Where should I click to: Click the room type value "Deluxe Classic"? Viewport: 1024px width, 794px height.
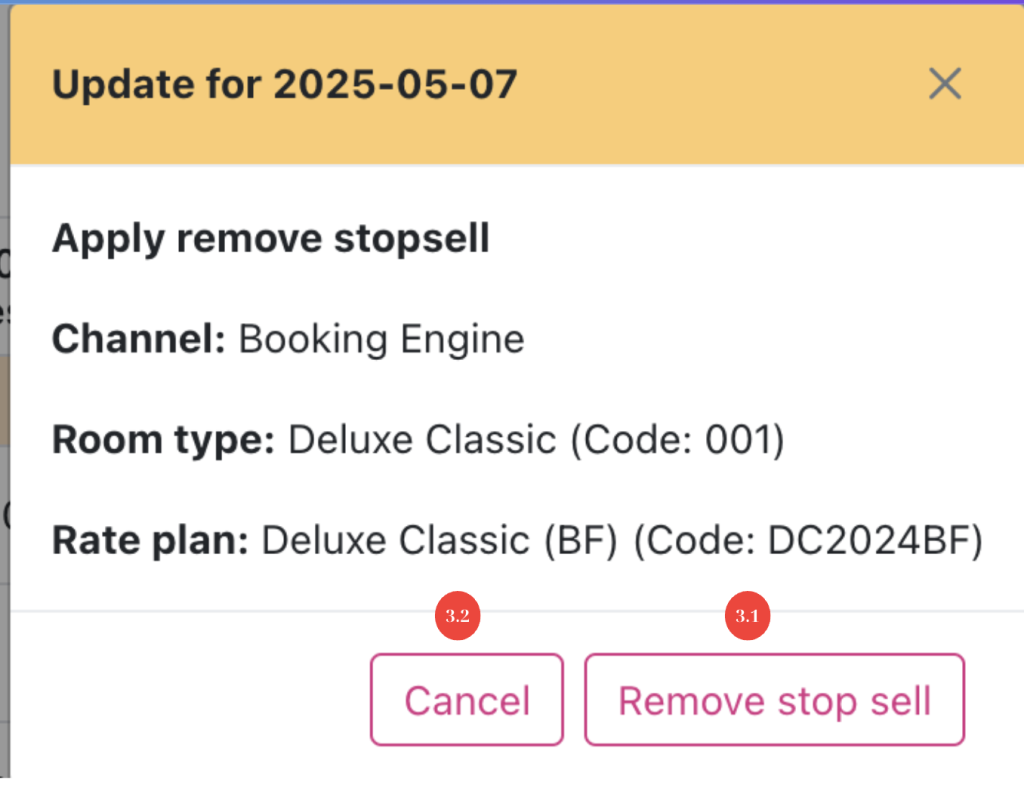pos(422,440)
